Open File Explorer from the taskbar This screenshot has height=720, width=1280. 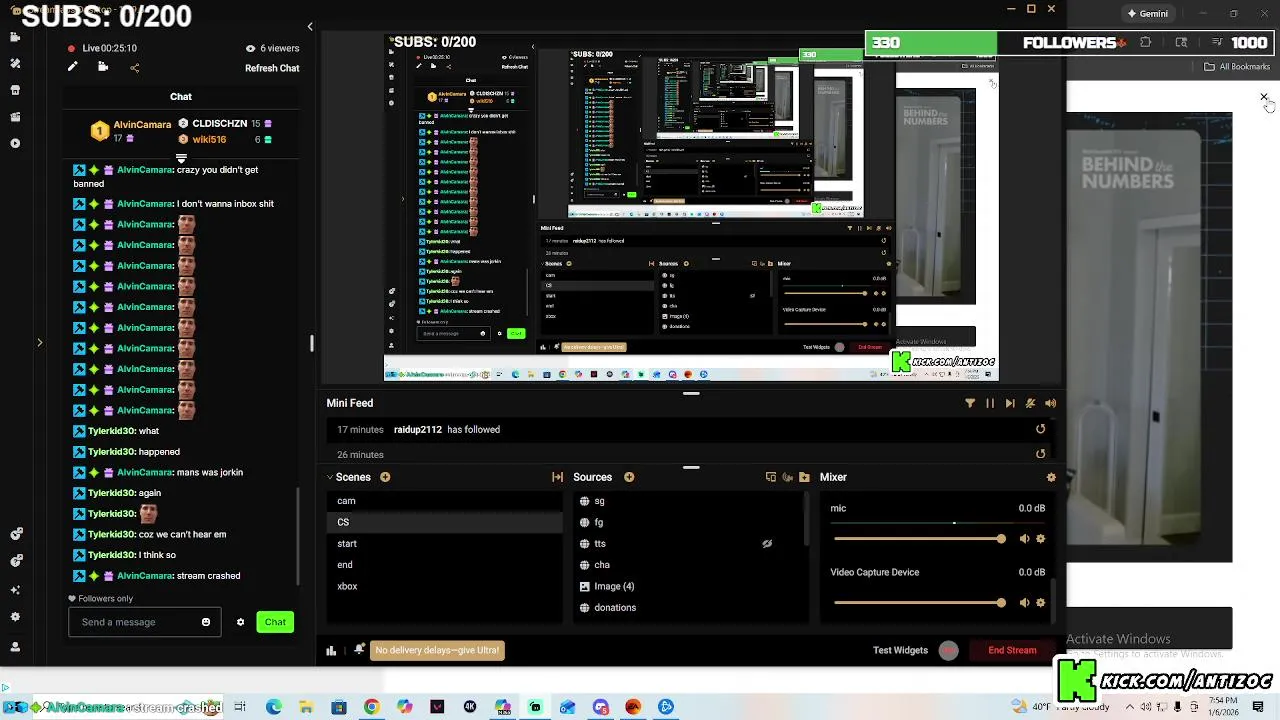pos(306,707)
